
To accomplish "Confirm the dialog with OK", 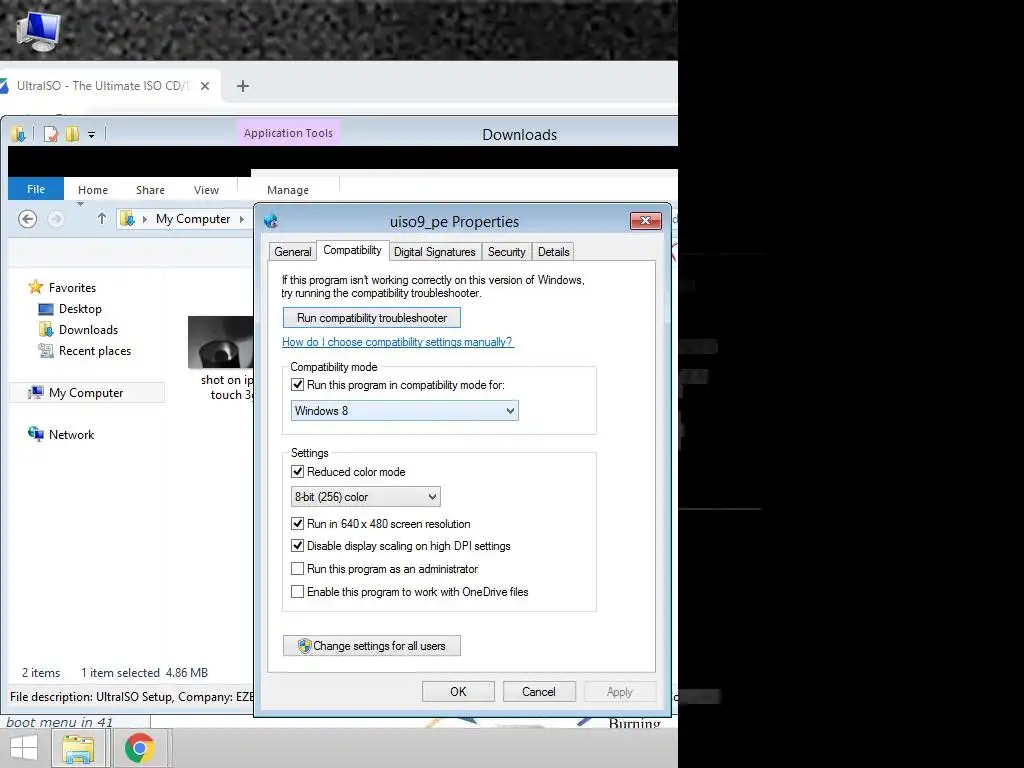I will (458, 692).
